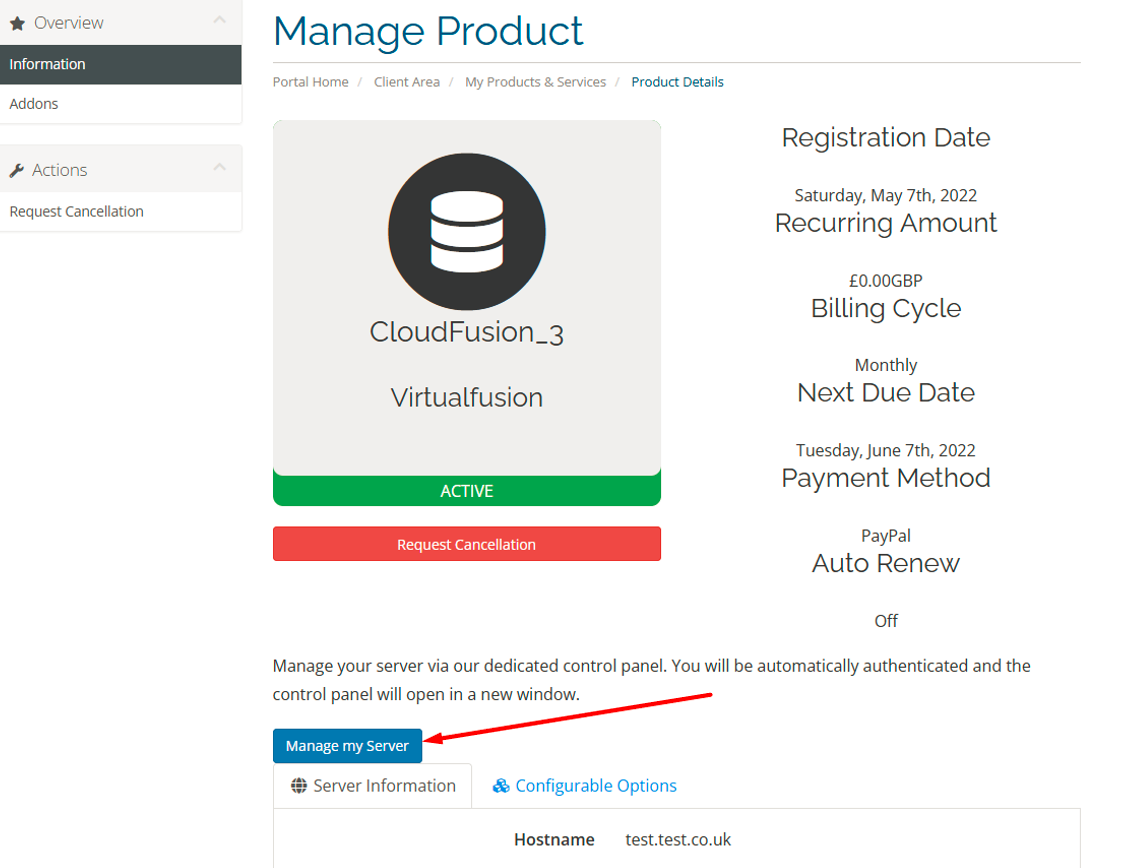Viewport: 1129px width, 868px height.
Task: Click the Off auto renew value
Action: (886, 620)
